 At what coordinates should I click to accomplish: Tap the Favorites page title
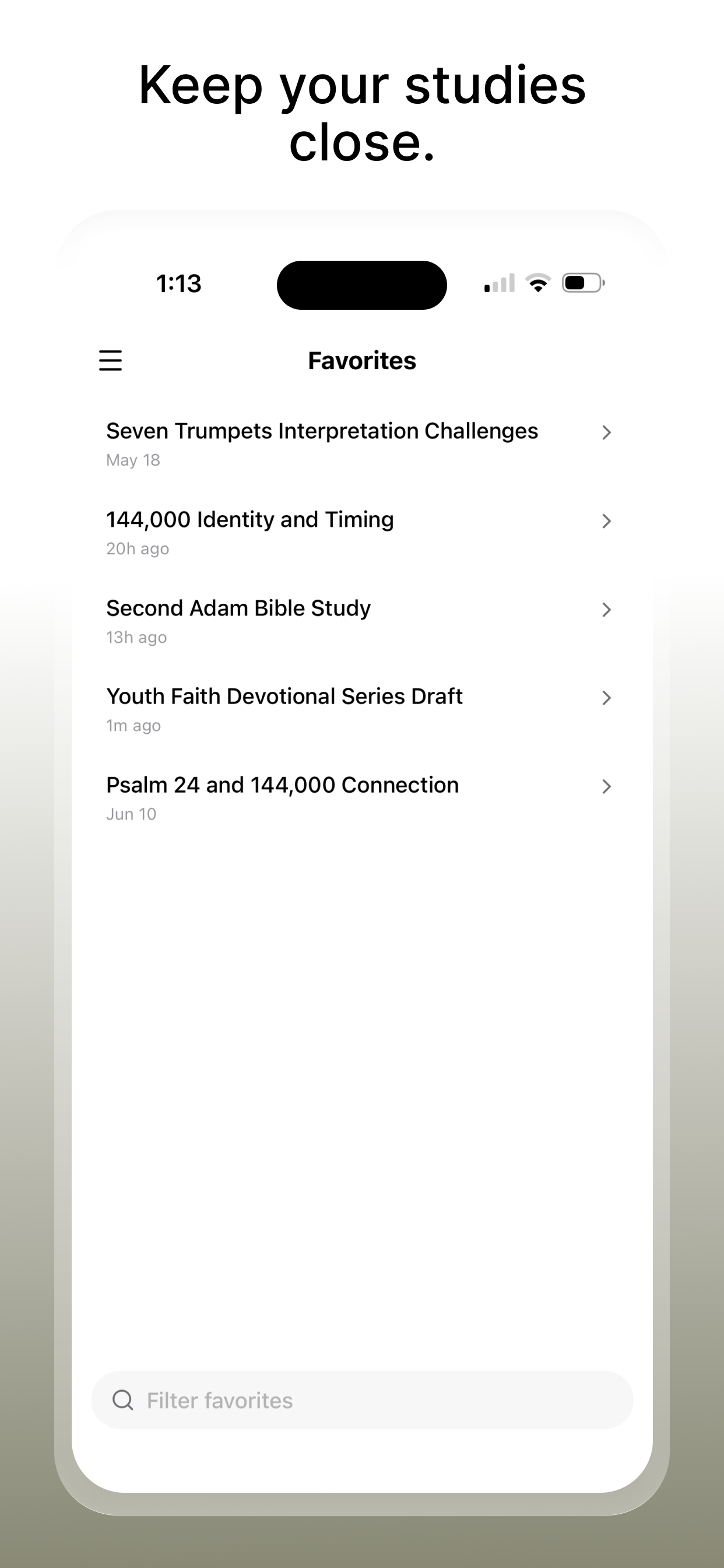pos(362,361)
